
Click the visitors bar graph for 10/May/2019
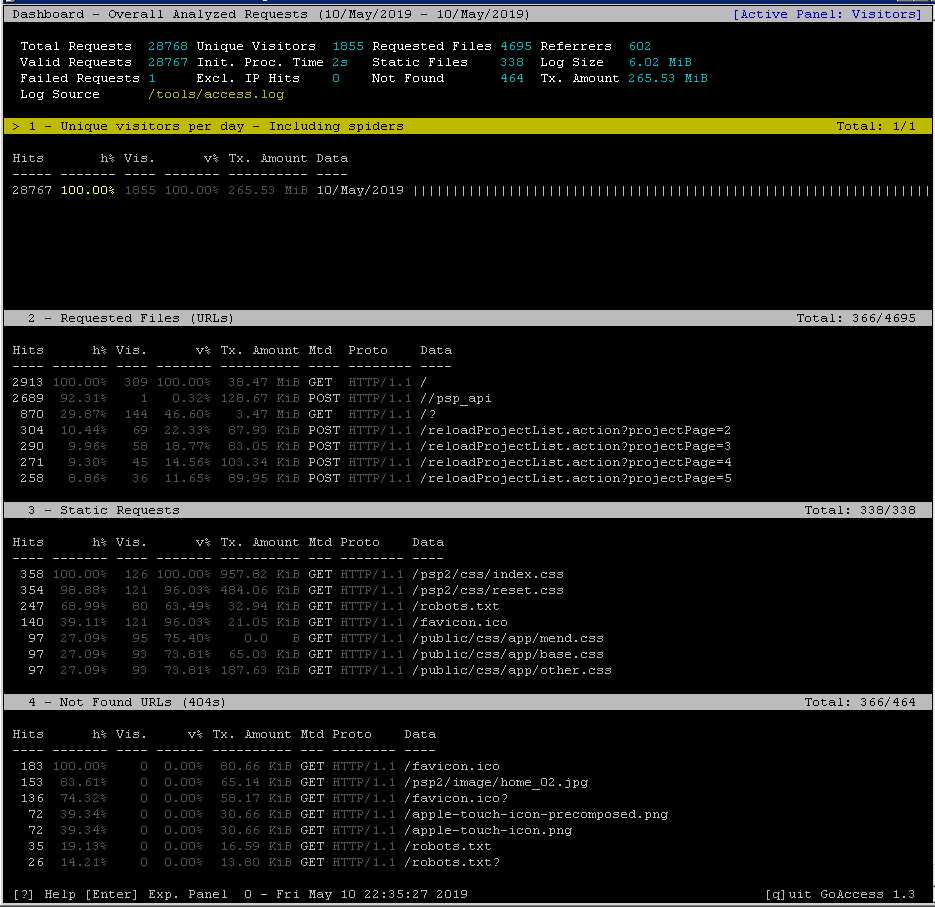[671, 191]
